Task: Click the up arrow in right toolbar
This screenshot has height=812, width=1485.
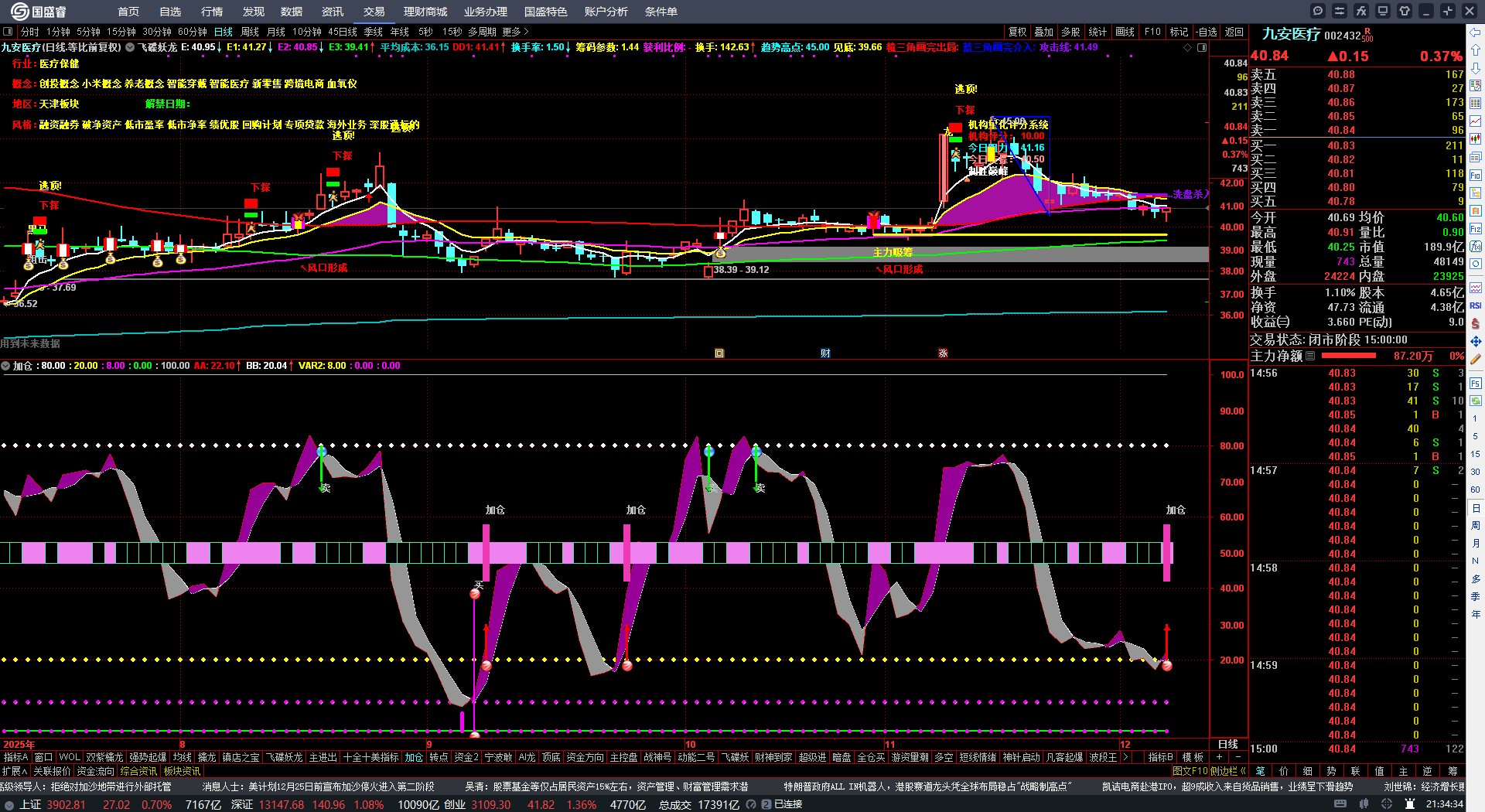Action: coord(1476,50)
